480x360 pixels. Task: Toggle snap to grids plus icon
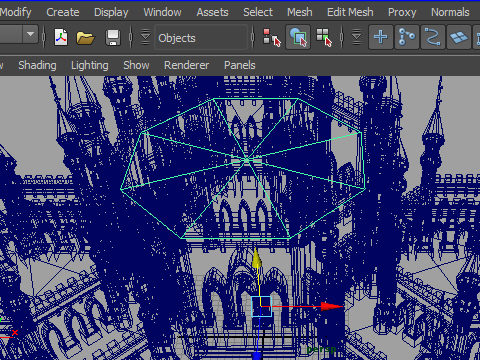click(x=381, y=37)
